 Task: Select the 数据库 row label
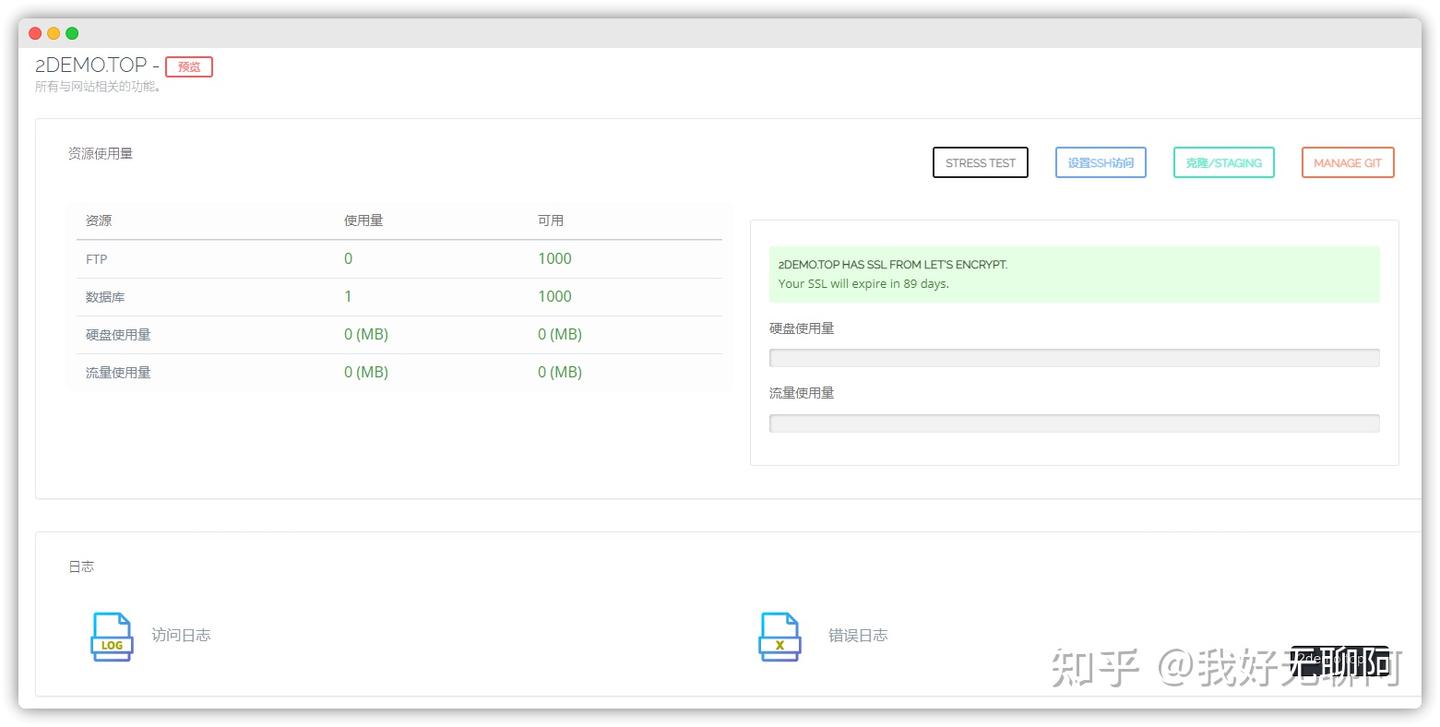105,297
